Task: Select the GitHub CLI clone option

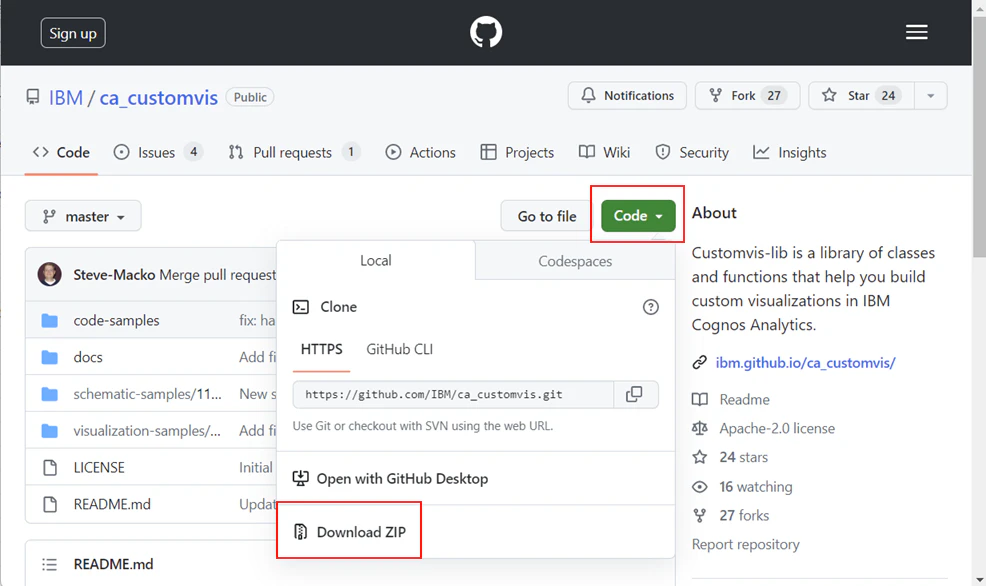Action: point(399,350)
